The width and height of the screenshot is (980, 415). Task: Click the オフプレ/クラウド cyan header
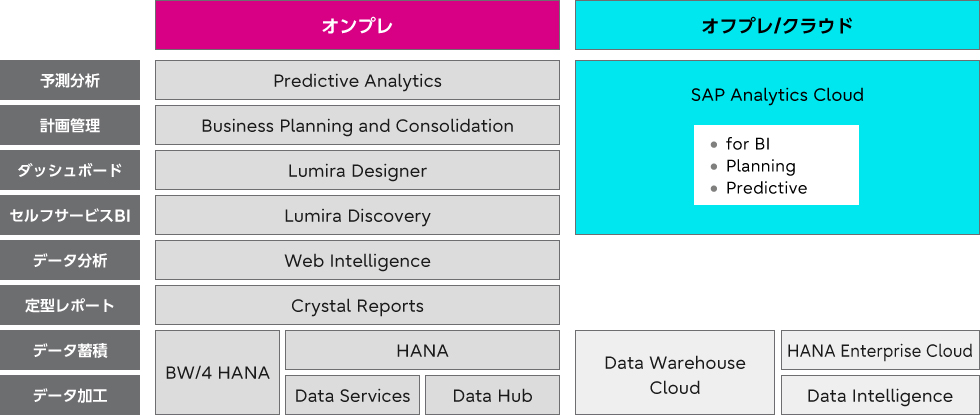click(x=777, y=25)
